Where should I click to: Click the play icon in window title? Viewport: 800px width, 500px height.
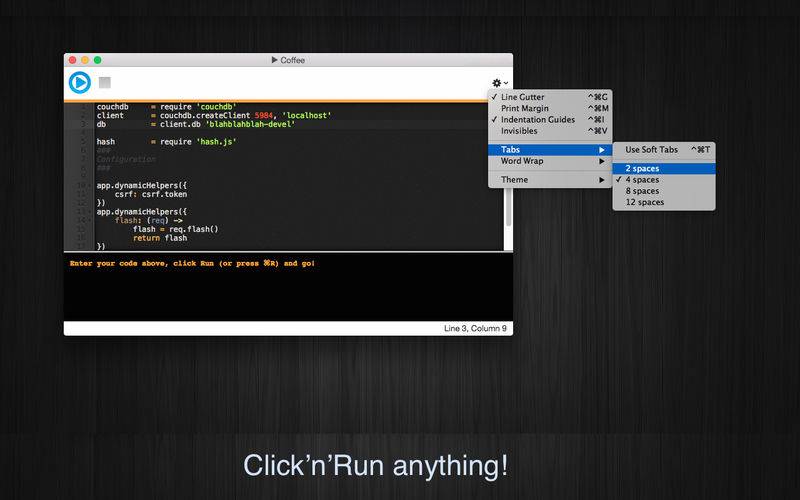point(275,60)
